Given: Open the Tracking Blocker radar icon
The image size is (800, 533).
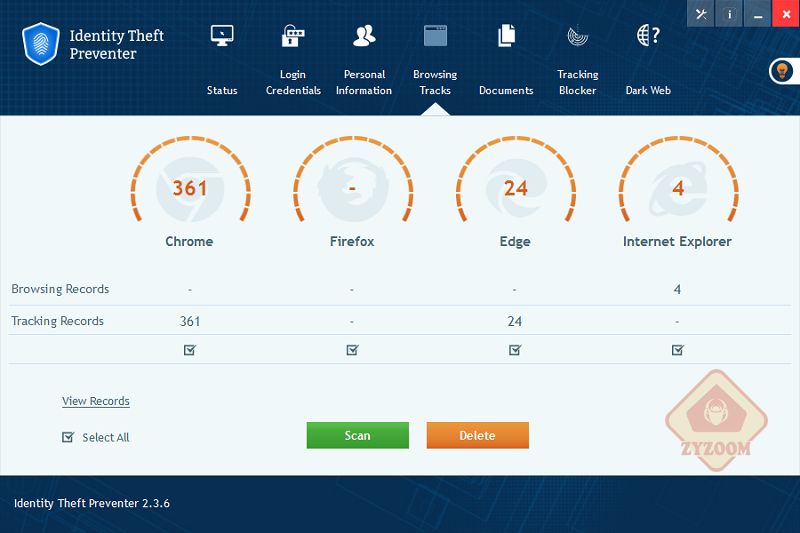Looking at the screenshot, I should pos(578,36).
